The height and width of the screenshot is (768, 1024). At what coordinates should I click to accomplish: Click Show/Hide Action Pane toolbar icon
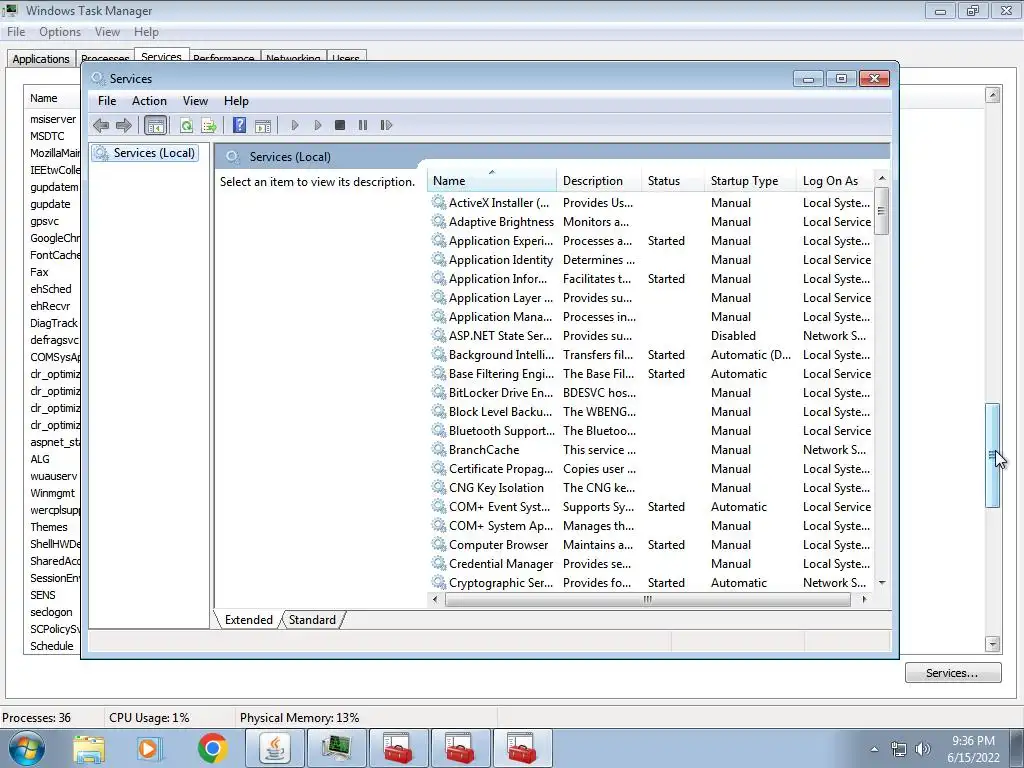click(x=263, y=125)
